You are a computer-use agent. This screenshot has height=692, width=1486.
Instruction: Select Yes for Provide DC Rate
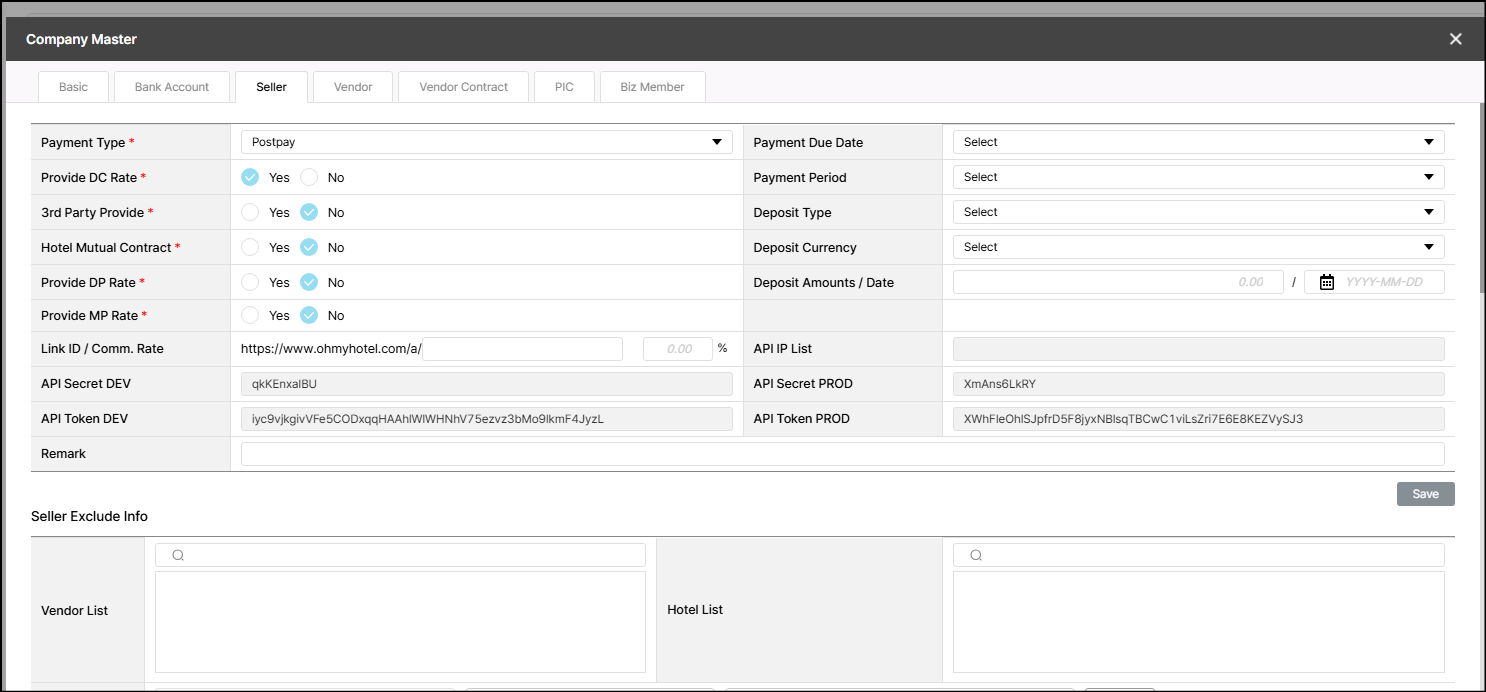tap(250, 178)
